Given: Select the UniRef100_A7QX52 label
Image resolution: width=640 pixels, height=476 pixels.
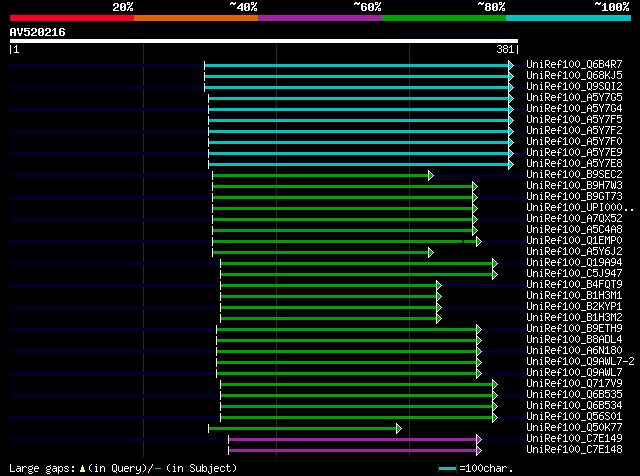Looking at the screenshot, I should [574, 219].
